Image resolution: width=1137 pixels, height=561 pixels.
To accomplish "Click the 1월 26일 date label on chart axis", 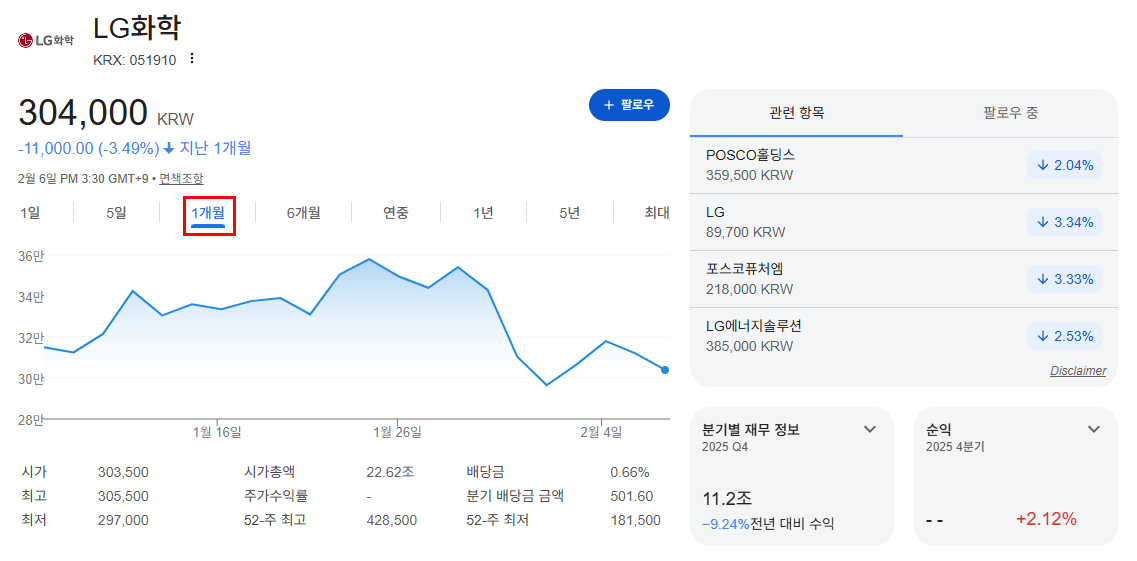I will pyautogui.click(x=397, y=433).
